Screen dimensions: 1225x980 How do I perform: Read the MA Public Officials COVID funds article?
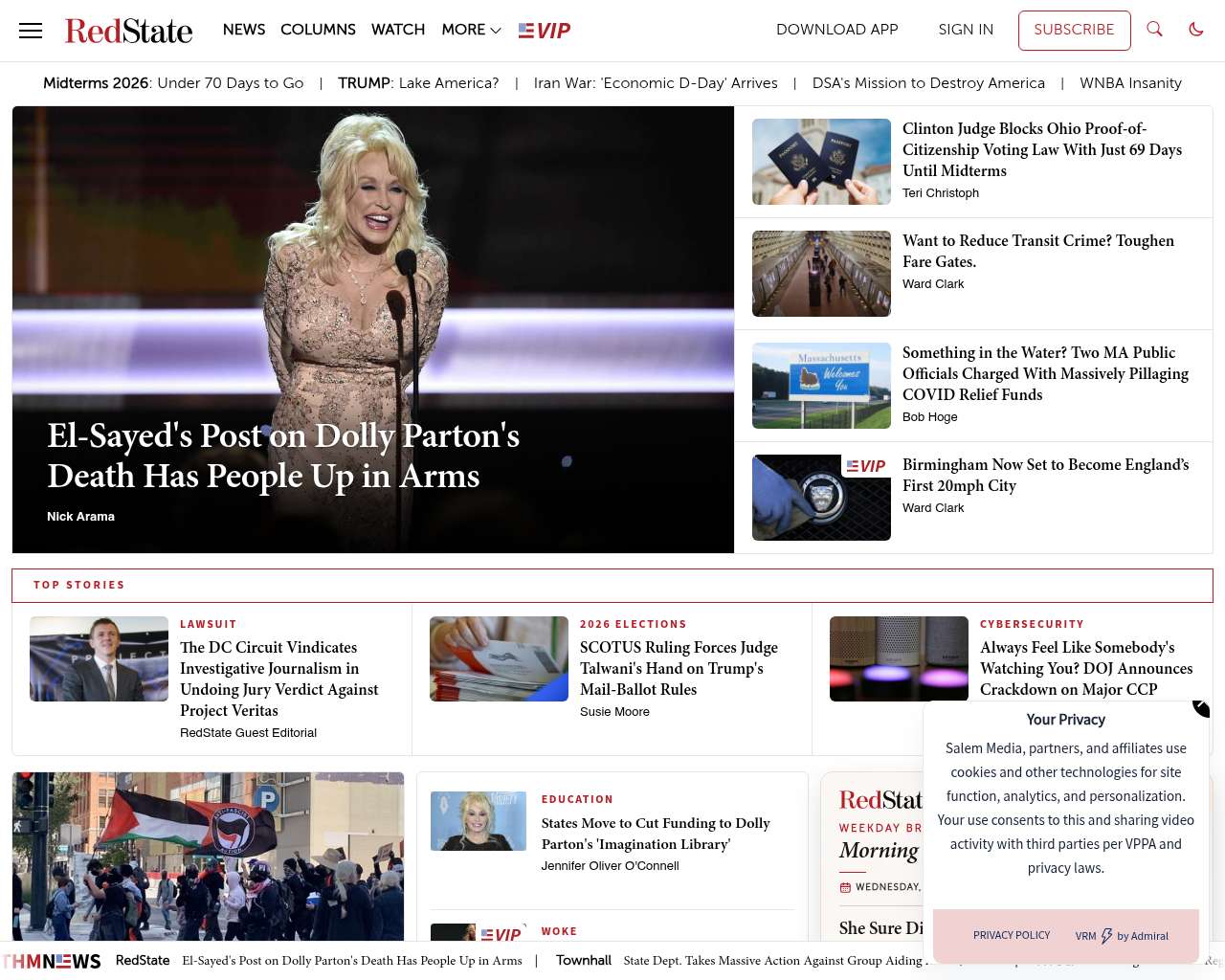coord(1045,373)
